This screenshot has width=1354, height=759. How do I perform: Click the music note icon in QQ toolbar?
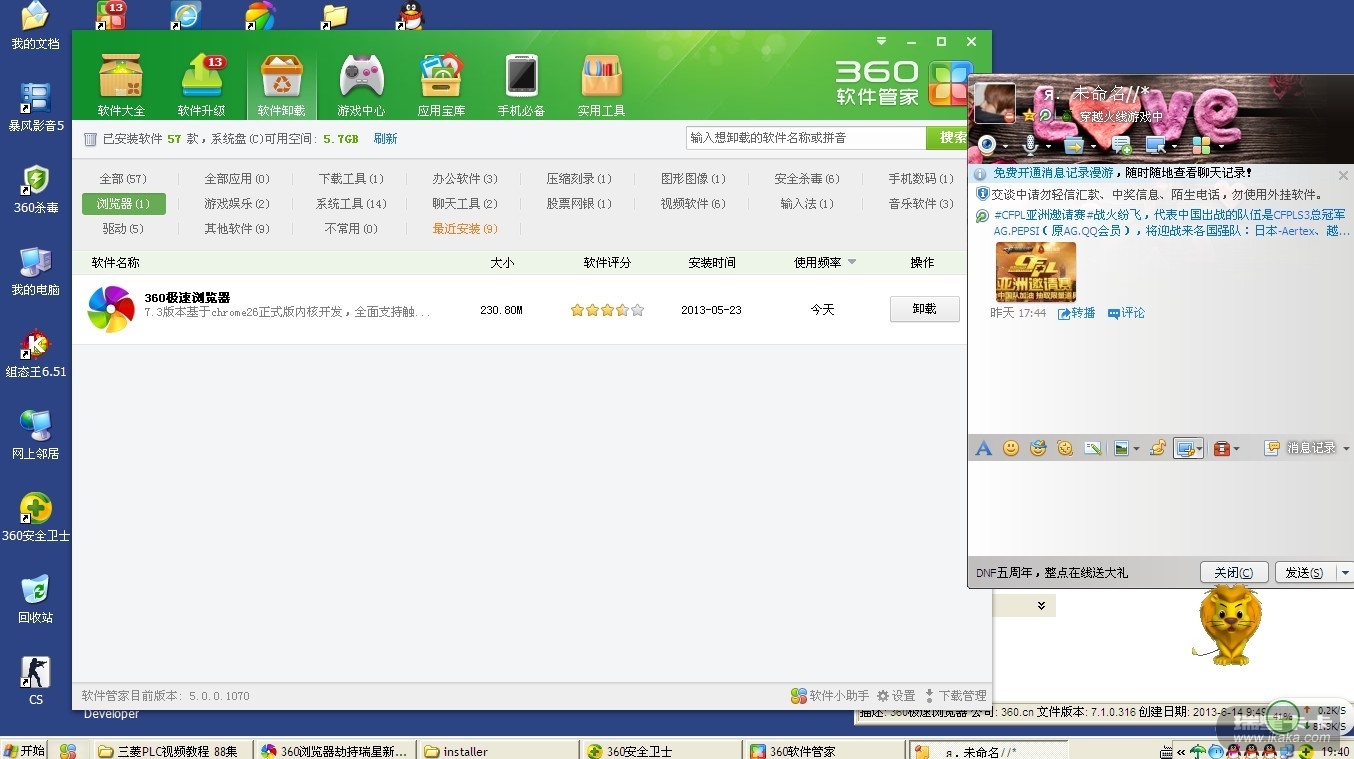point(1158,448)
